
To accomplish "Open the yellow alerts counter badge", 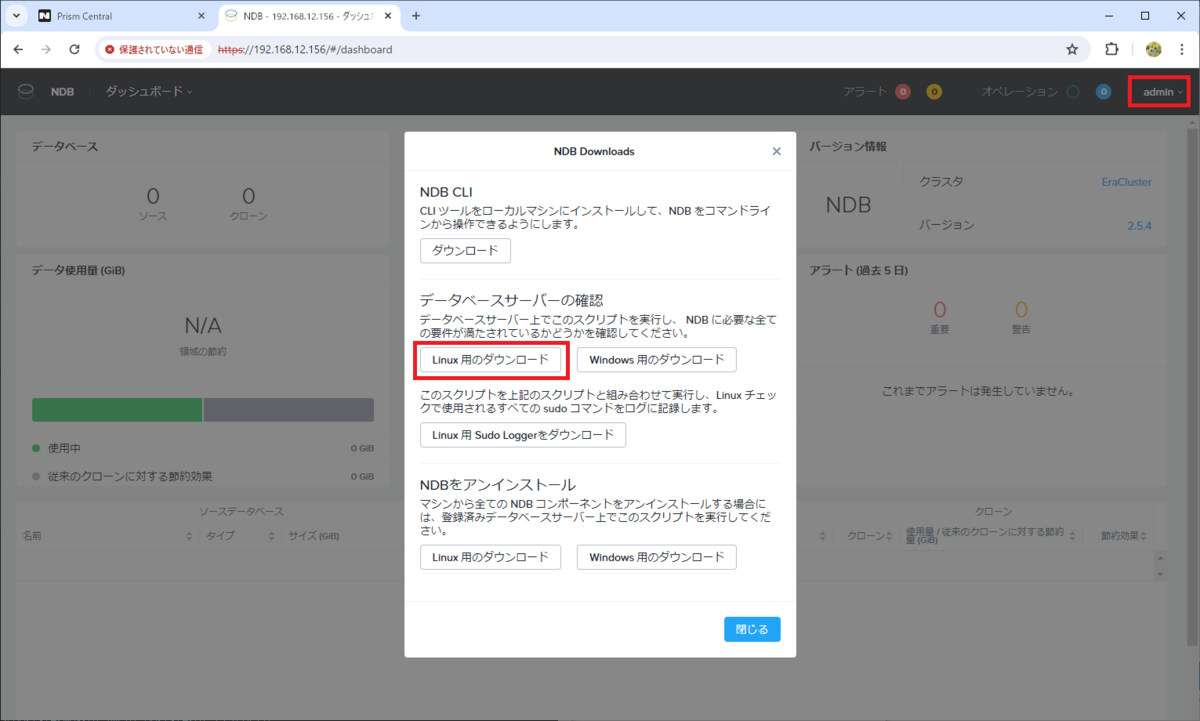I will tap(934, 91).
